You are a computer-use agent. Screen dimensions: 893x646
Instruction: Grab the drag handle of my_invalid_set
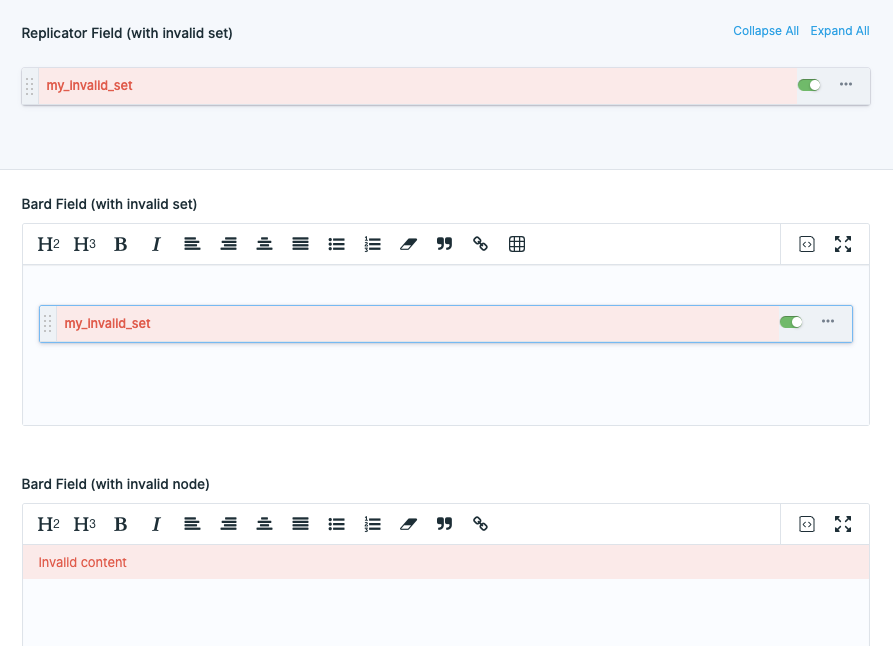[31, 85]
